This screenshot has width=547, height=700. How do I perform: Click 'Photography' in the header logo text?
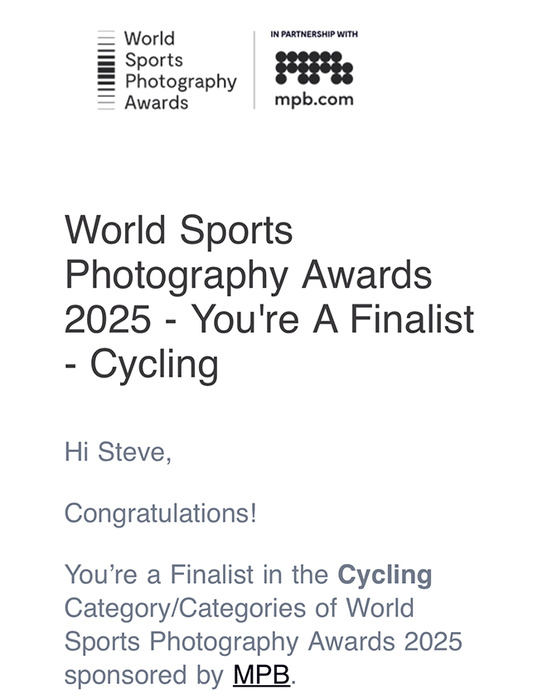(x=180, y=82)
